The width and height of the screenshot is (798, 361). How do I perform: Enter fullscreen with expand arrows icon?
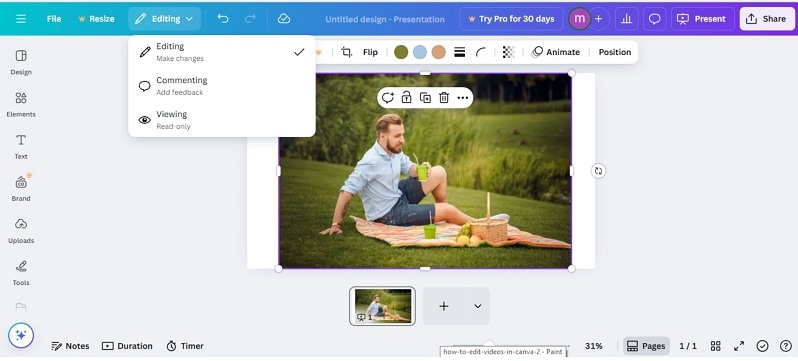(739, 346)
